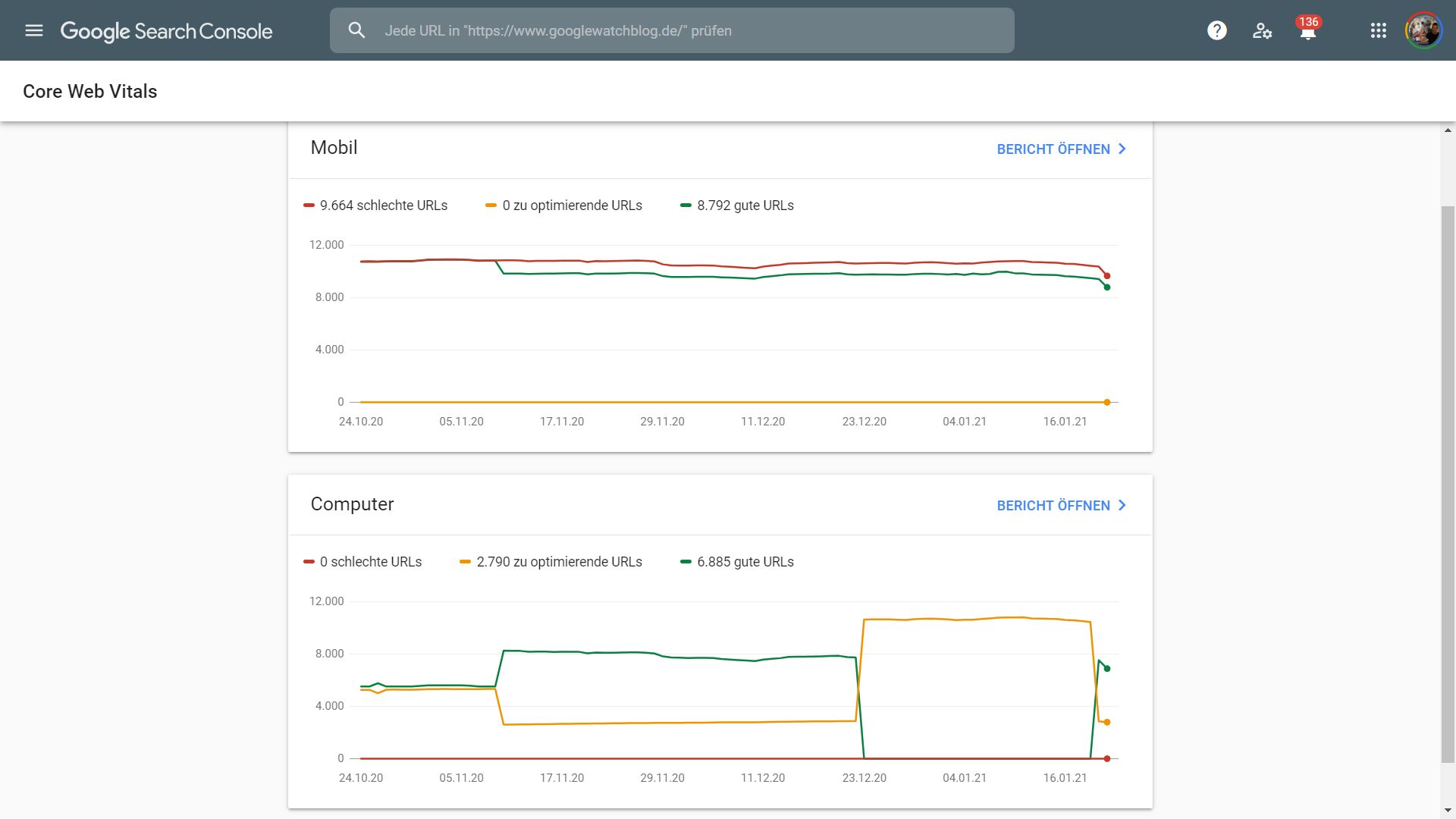Click the green end point on Computer chart
Screen dimensions: 1456x819
click(x=1107, y=669)
